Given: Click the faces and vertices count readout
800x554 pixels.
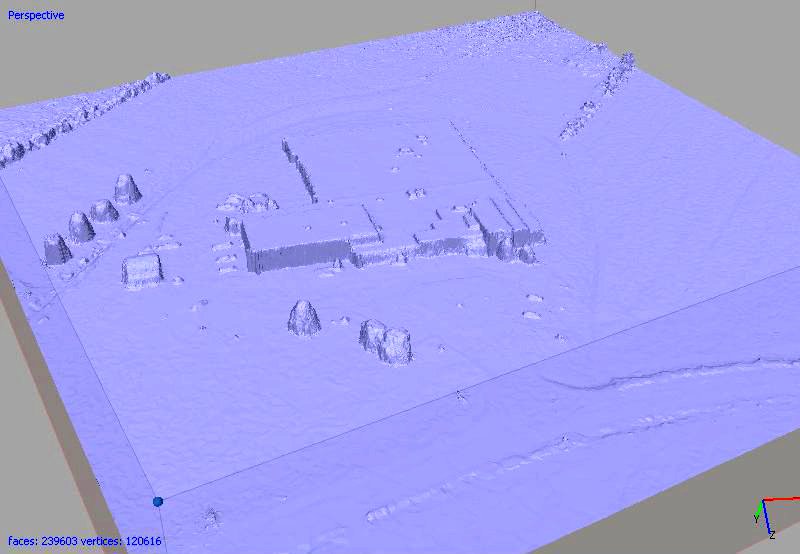Looking at the screenshot, I should [82, 541].
